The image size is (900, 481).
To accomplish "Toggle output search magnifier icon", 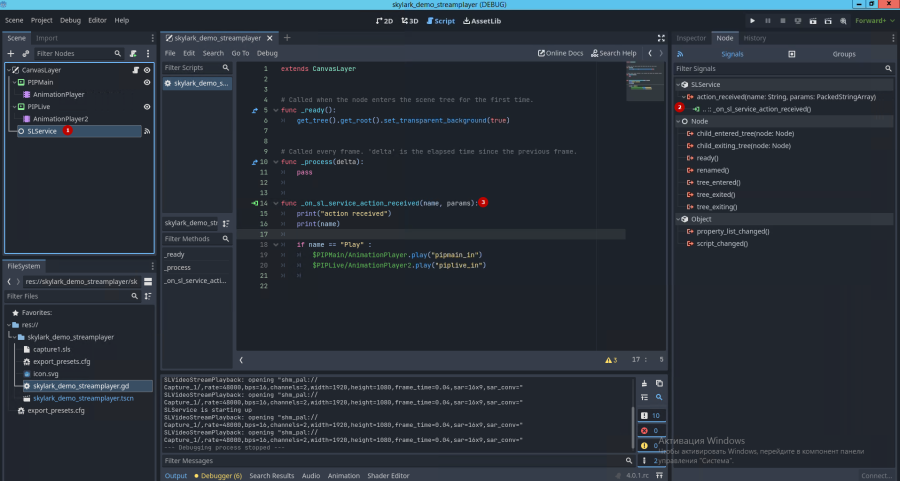I will pos(659,397).
